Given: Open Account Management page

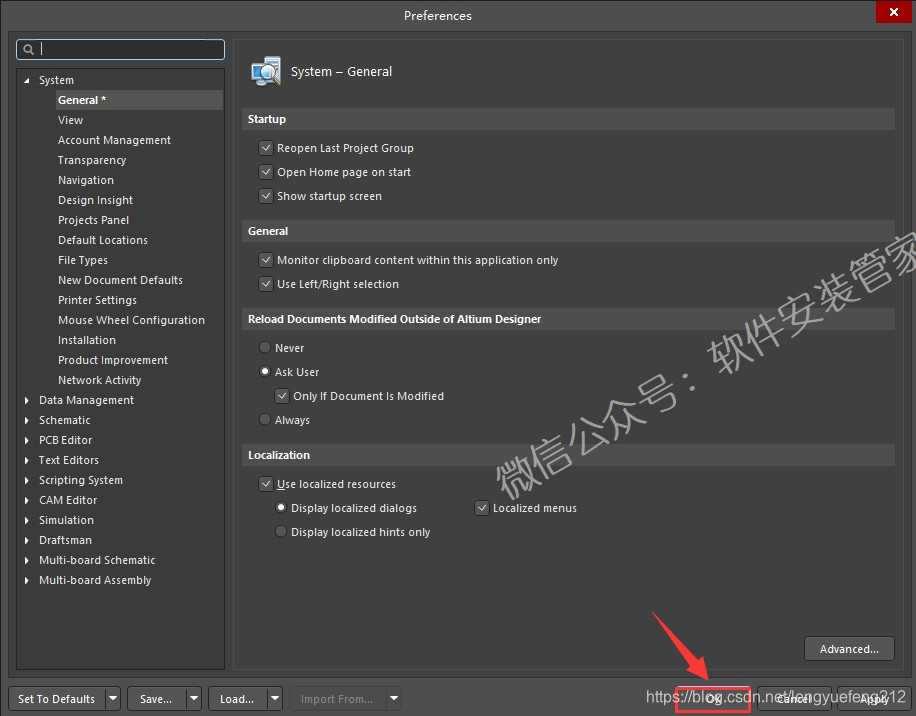Looking at the screenshot, I should click(114, 140).
